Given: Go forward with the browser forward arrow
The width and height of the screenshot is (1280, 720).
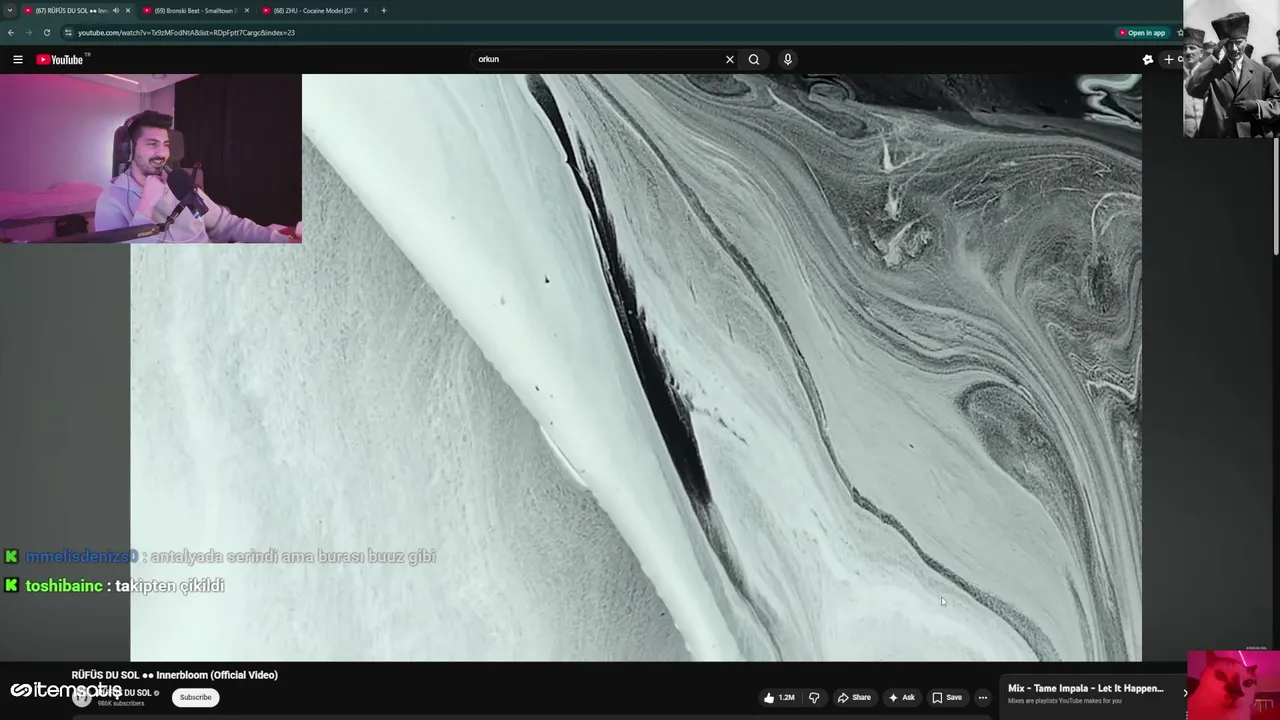Looking at the screenshot, I should 28,32.
